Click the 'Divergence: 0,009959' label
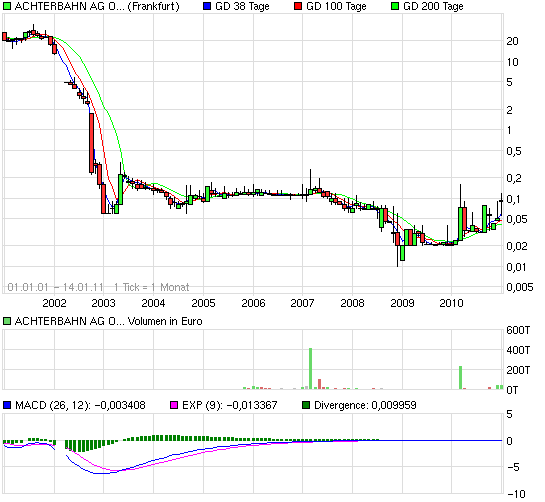 click(365, 405)
